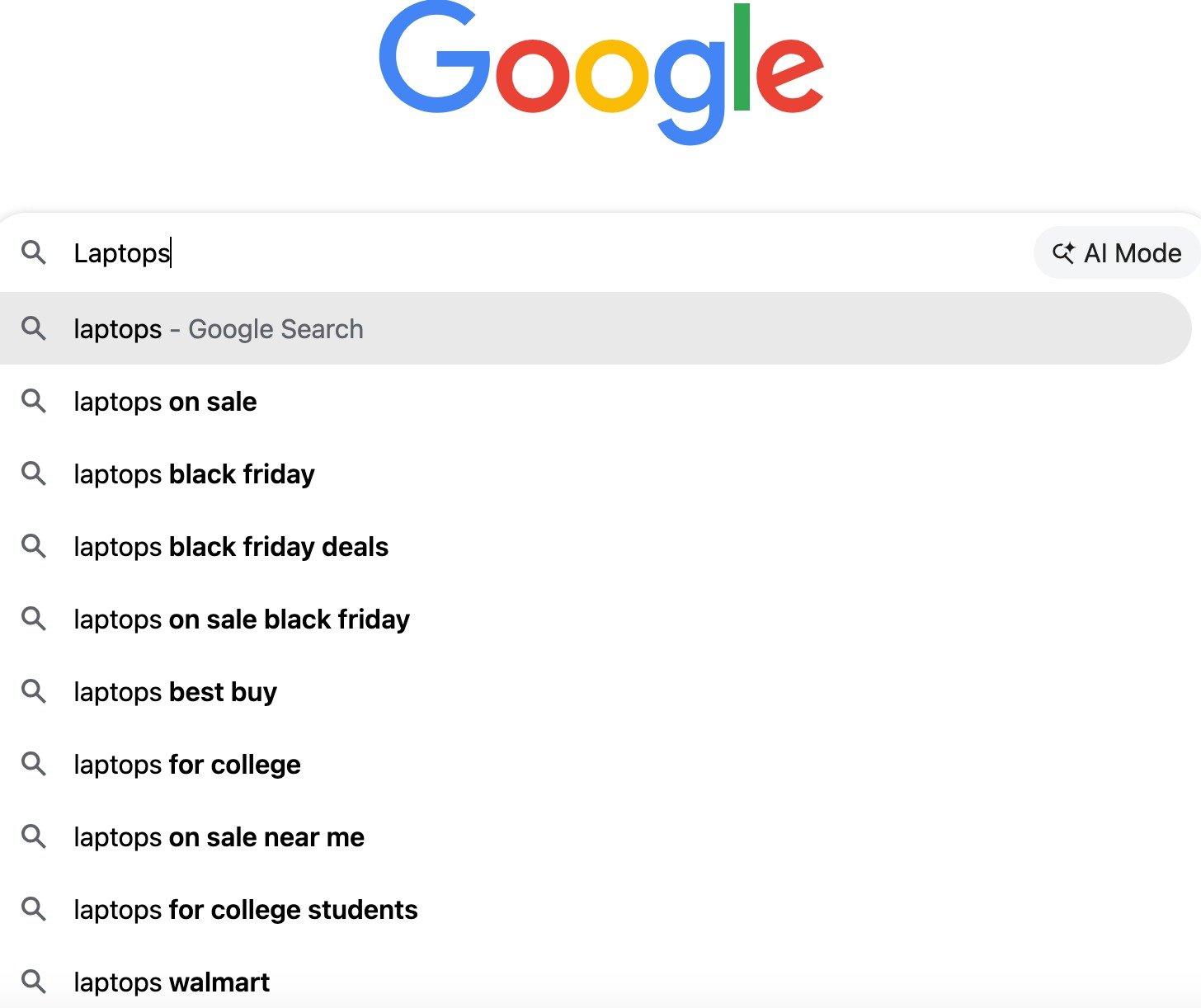Select the highlighted 'laptops - Google Search' suggestion

[x=217, y=328]
